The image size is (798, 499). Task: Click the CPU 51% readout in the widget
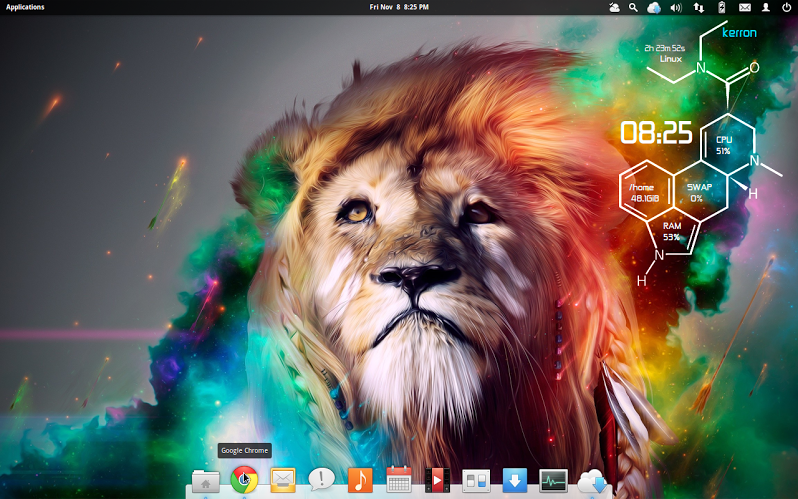724,145
